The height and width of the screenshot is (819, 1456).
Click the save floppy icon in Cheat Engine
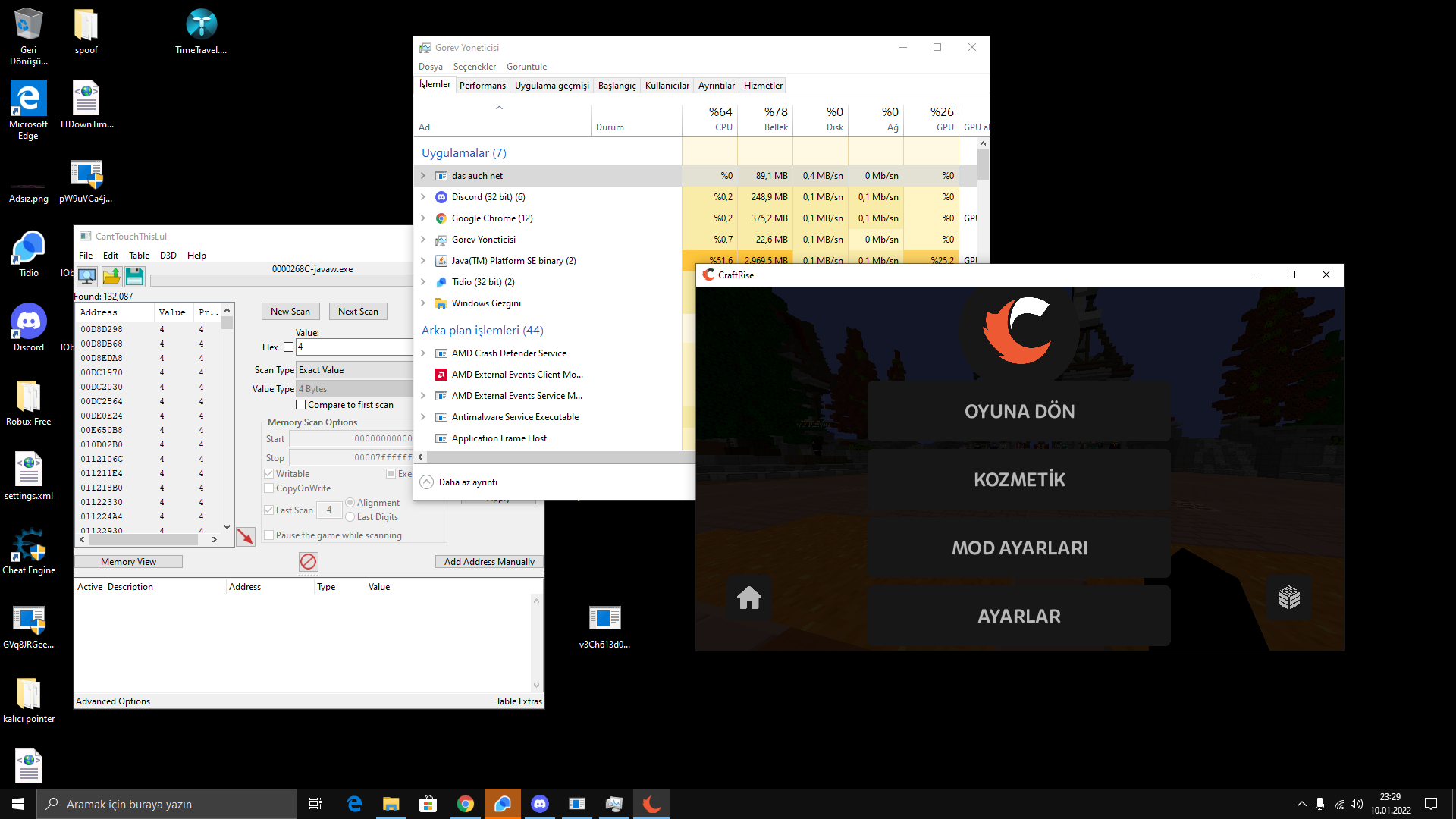[134, 277]
